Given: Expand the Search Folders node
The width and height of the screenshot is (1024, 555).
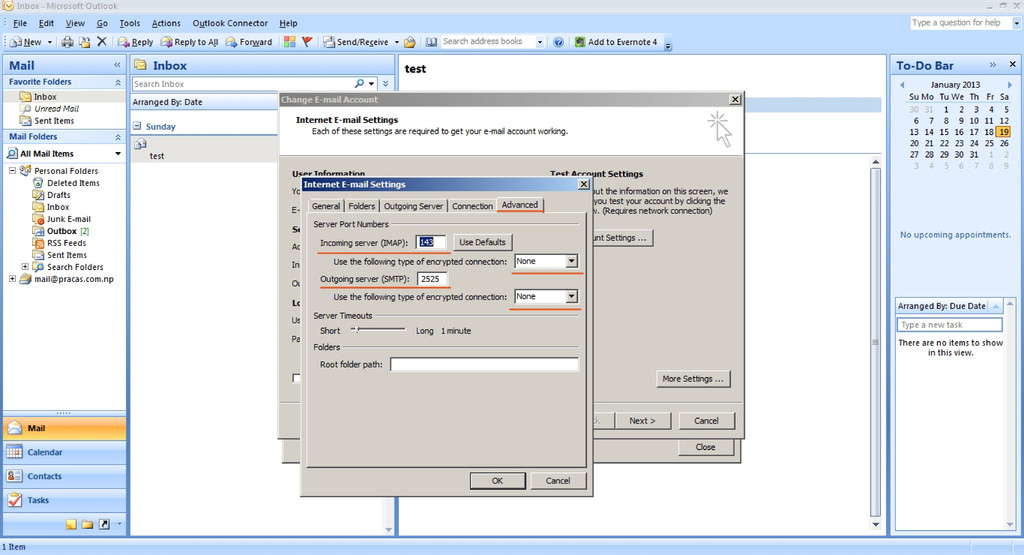Looking at the screenshot, I should tap(25, 266).
